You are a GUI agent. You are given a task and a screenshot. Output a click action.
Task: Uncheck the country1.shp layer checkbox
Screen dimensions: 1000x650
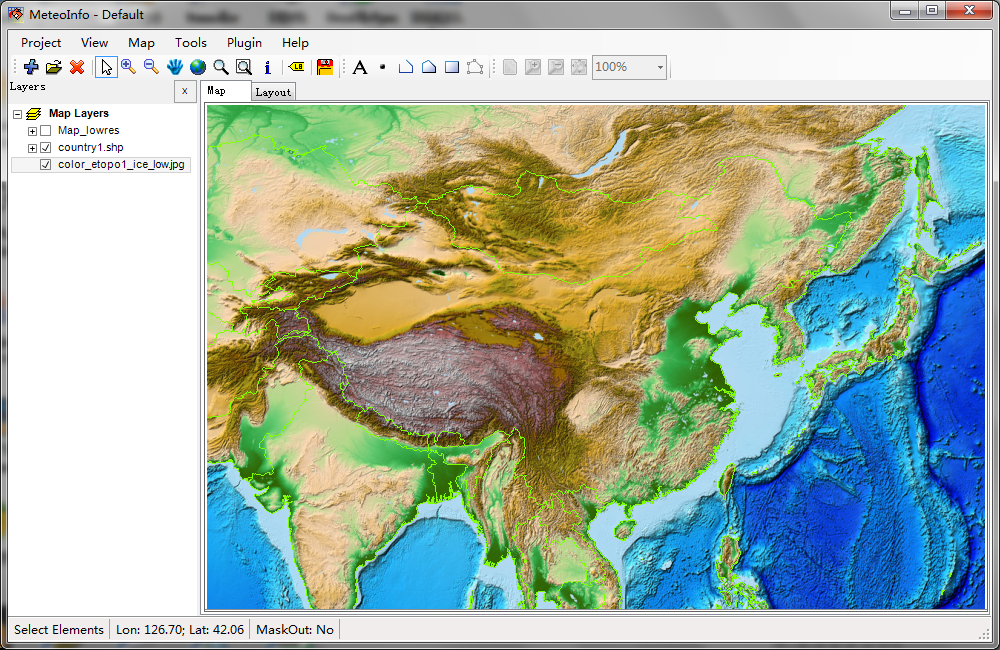(45, 148)
